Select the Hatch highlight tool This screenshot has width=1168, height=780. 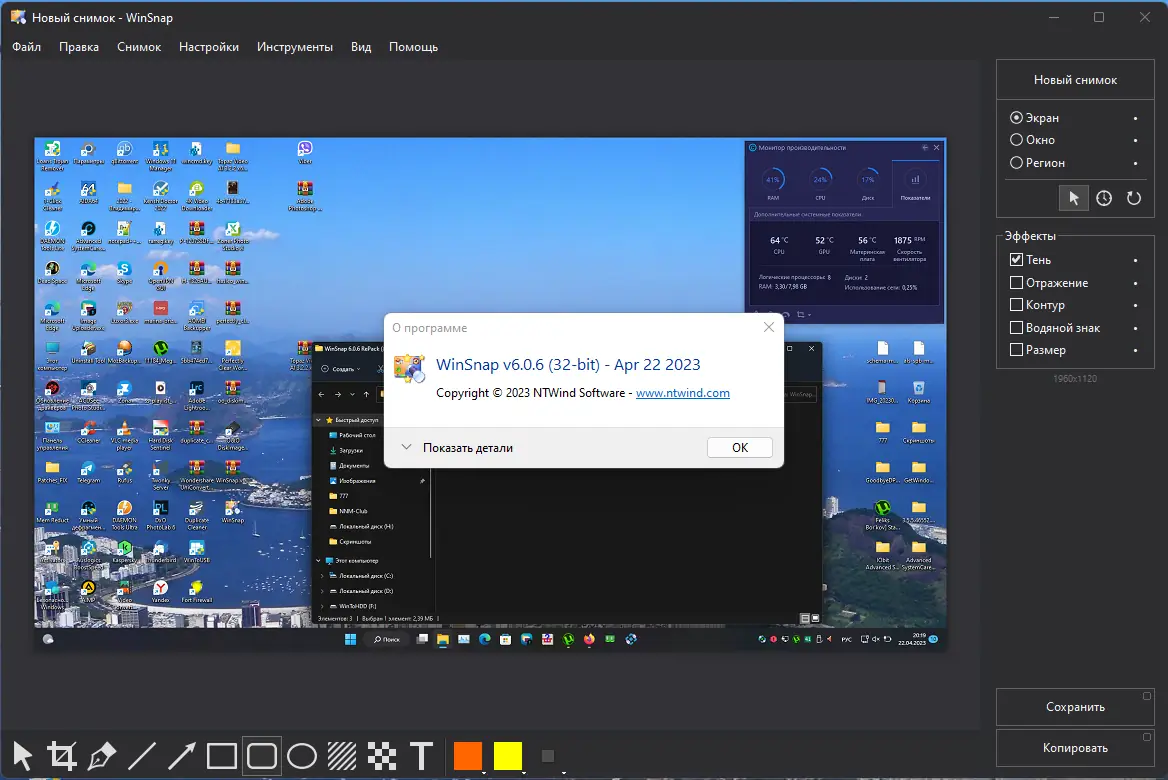(x=342, y=756)
